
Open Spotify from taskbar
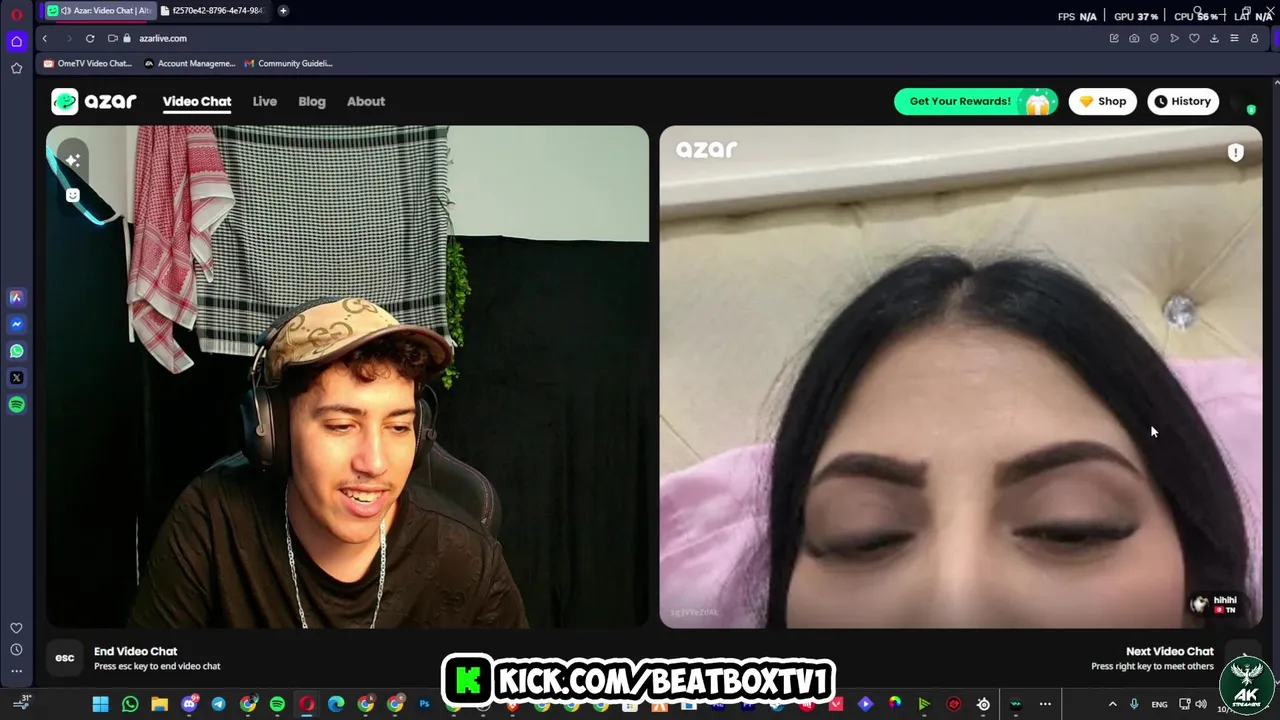coord(277,704)
